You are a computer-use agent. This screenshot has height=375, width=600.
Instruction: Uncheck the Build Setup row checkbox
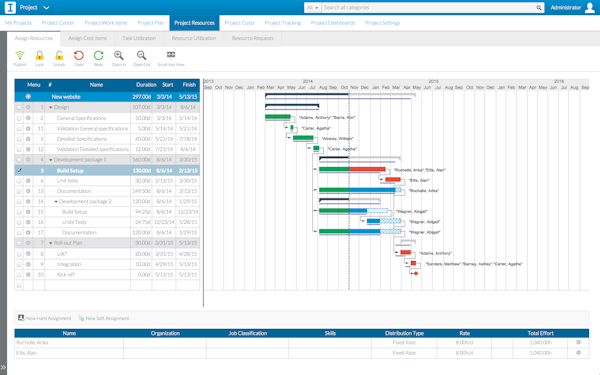[19, 170]
